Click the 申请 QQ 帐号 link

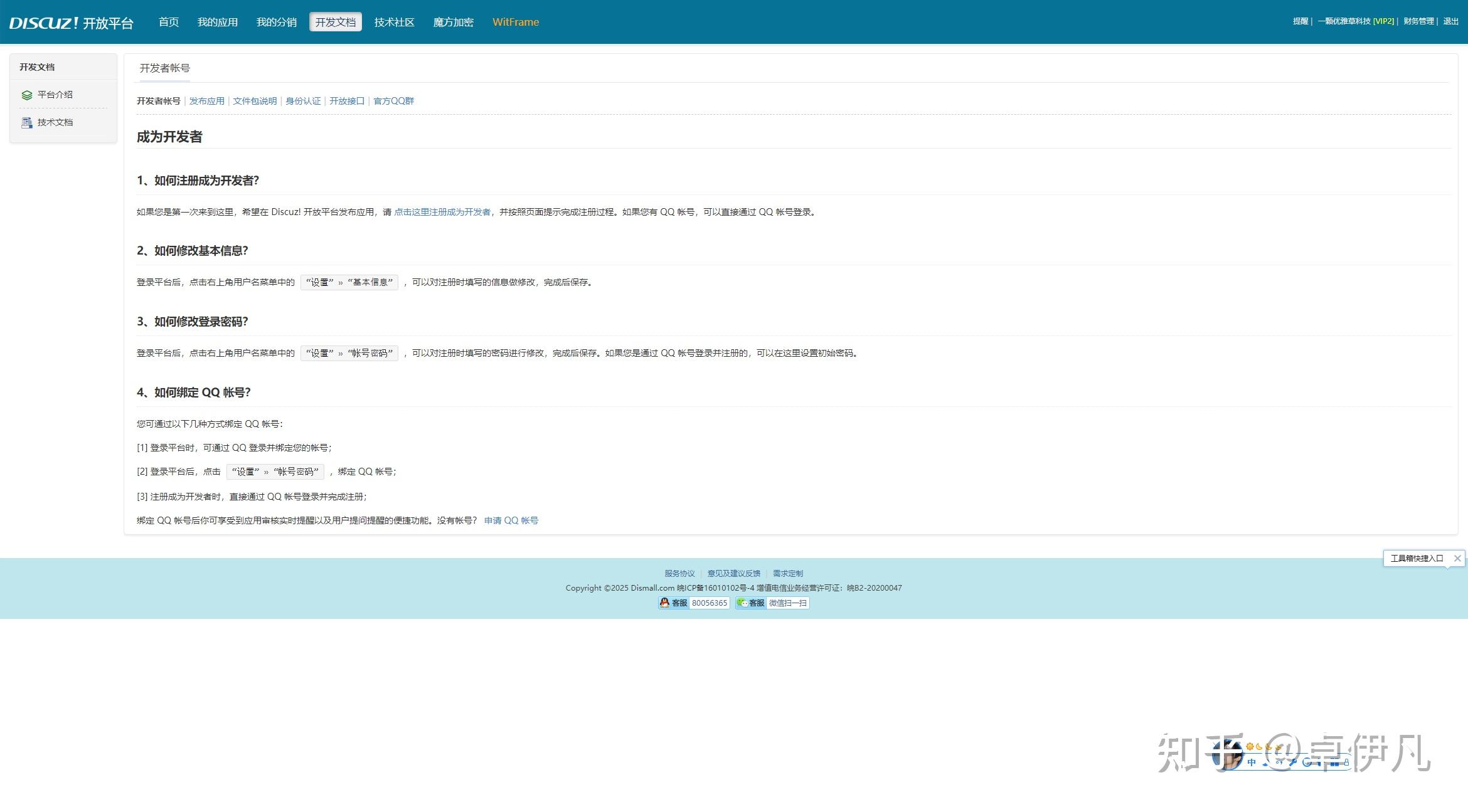(511, 520)
